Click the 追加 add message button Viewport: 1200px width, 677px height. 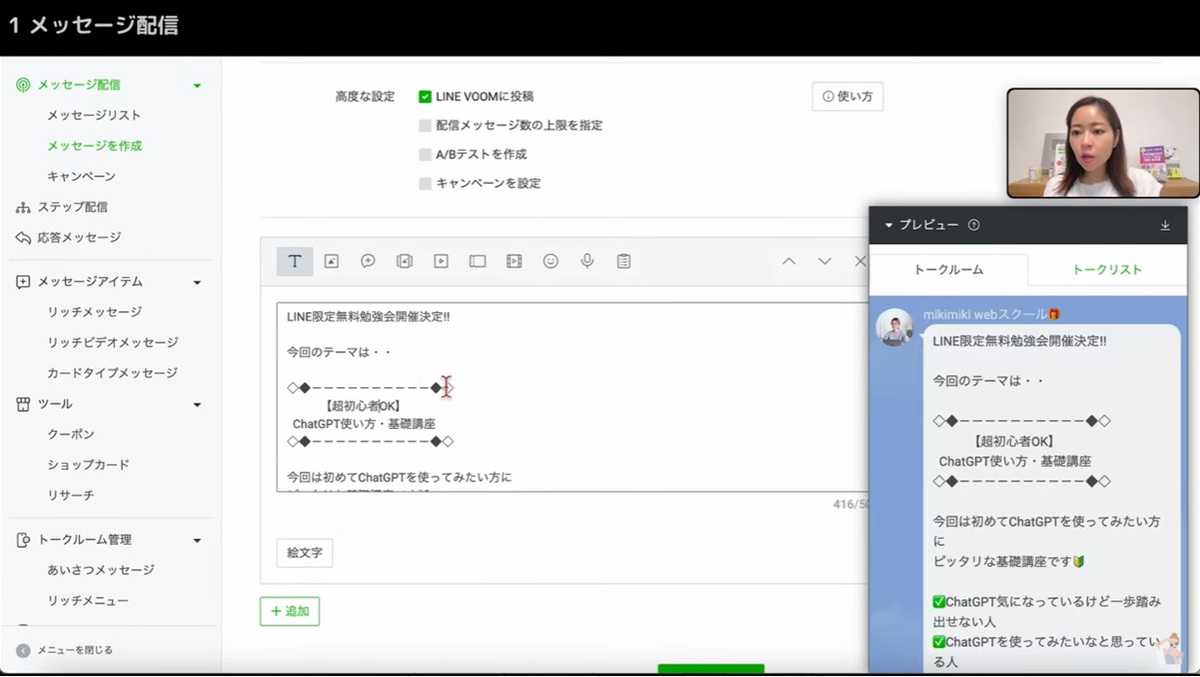point(289,611)
